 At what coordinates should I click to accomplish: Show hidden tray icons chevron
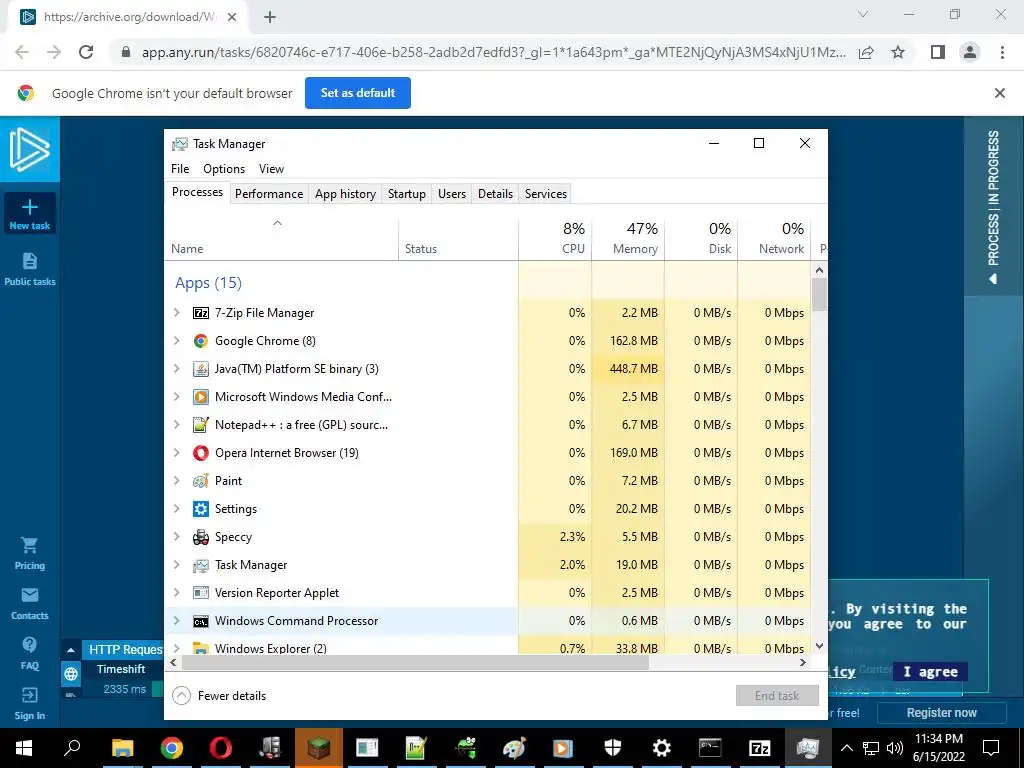coord(846,748)
